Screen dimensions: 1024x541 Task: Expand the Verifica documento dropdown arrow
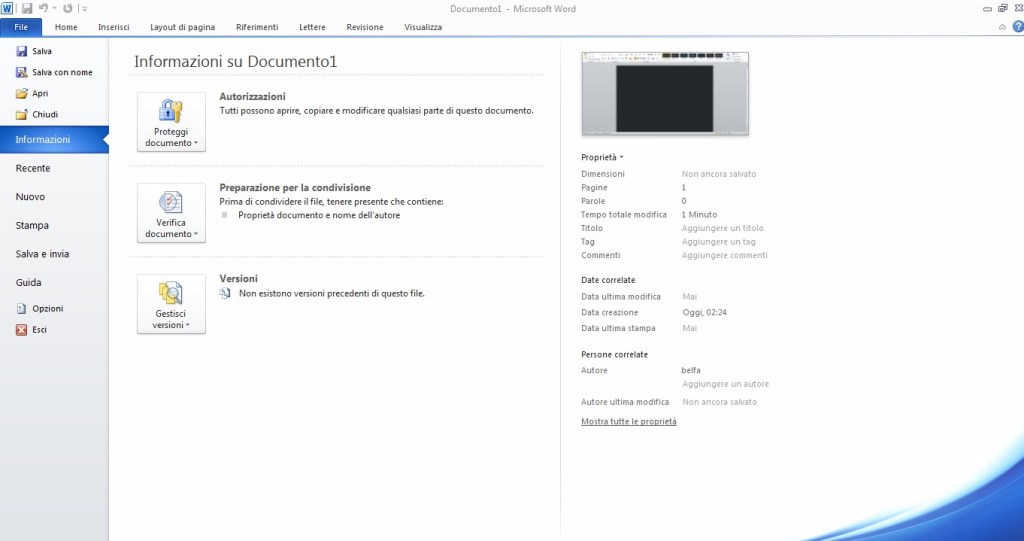point(195,234)
